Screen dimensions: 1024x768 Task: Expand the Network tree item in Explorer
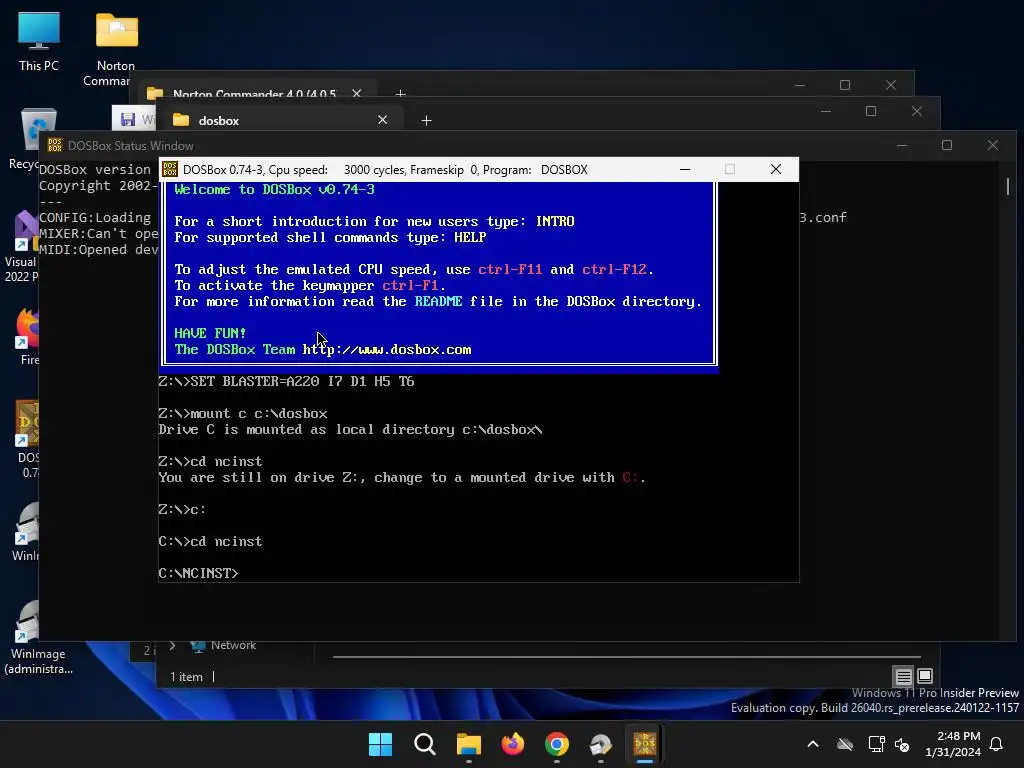172,645
